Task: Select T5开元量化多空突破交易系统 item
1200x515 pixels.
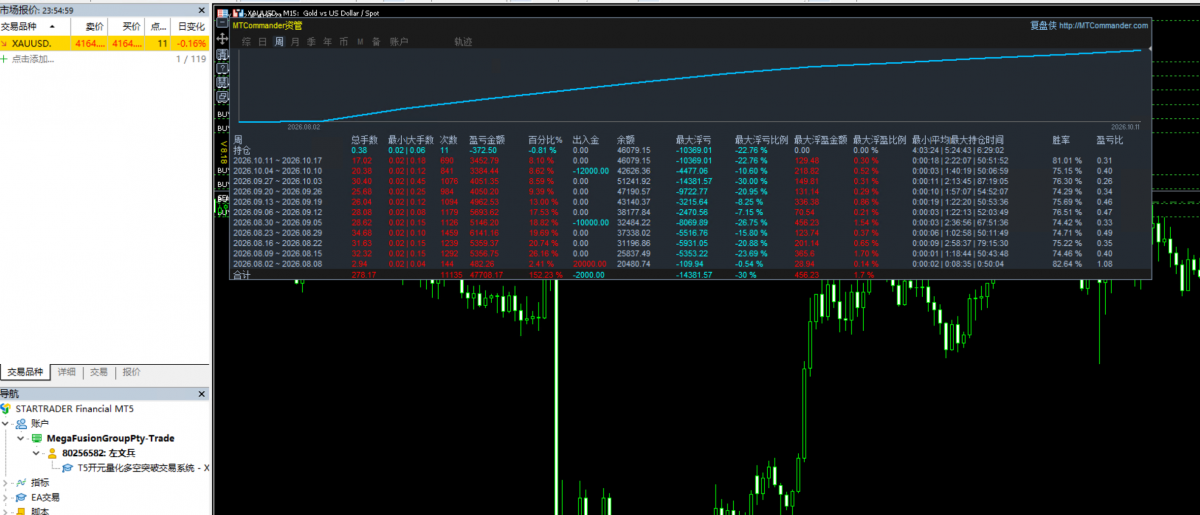Action: click(142, 467)
